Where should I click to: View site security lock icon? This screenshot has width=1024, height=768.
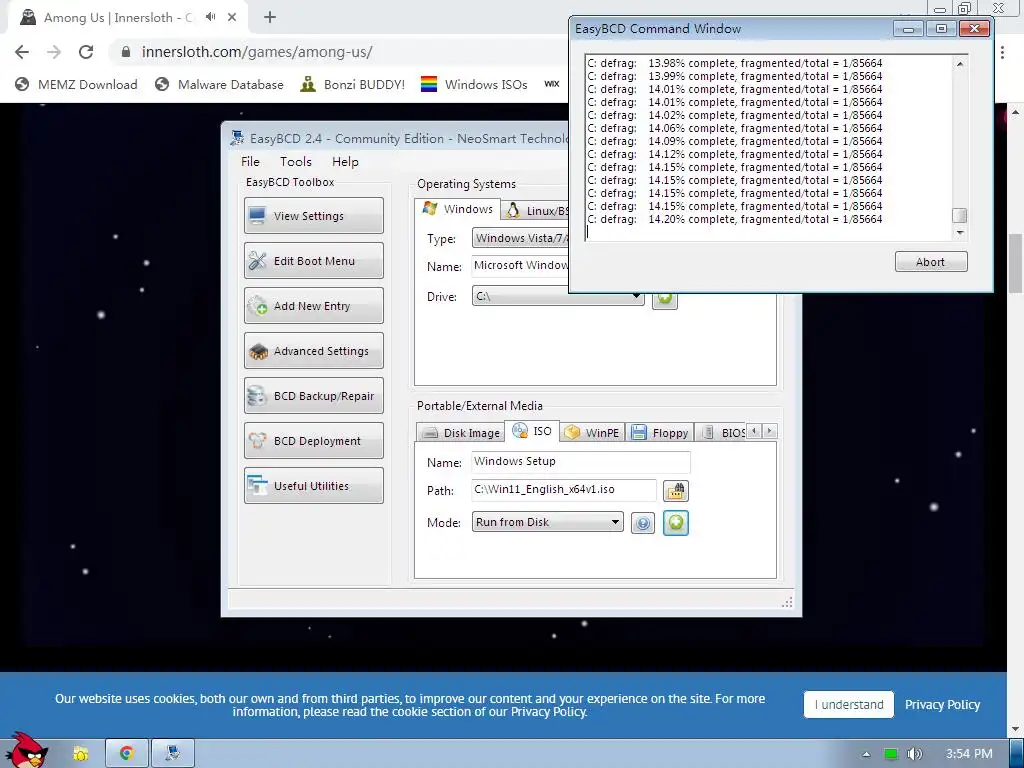[x=126, y=52]
